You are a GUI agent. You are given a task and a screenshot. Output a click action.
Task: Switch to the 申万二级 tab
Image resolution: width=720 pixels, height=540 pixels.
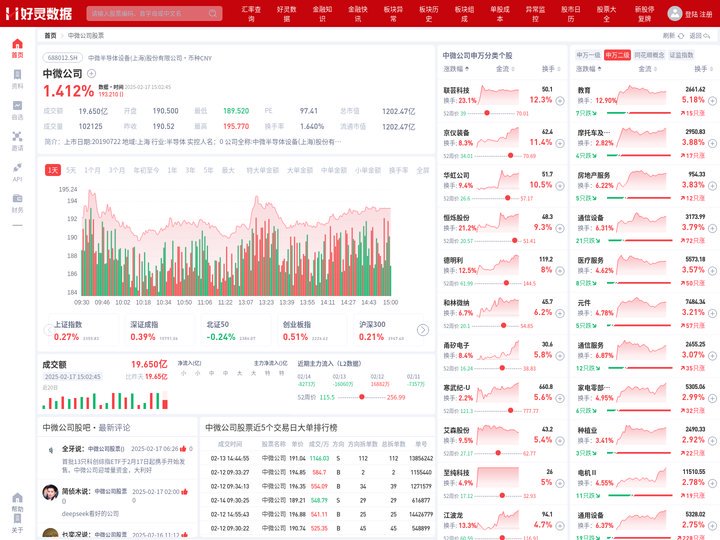[x=617, y=55]
